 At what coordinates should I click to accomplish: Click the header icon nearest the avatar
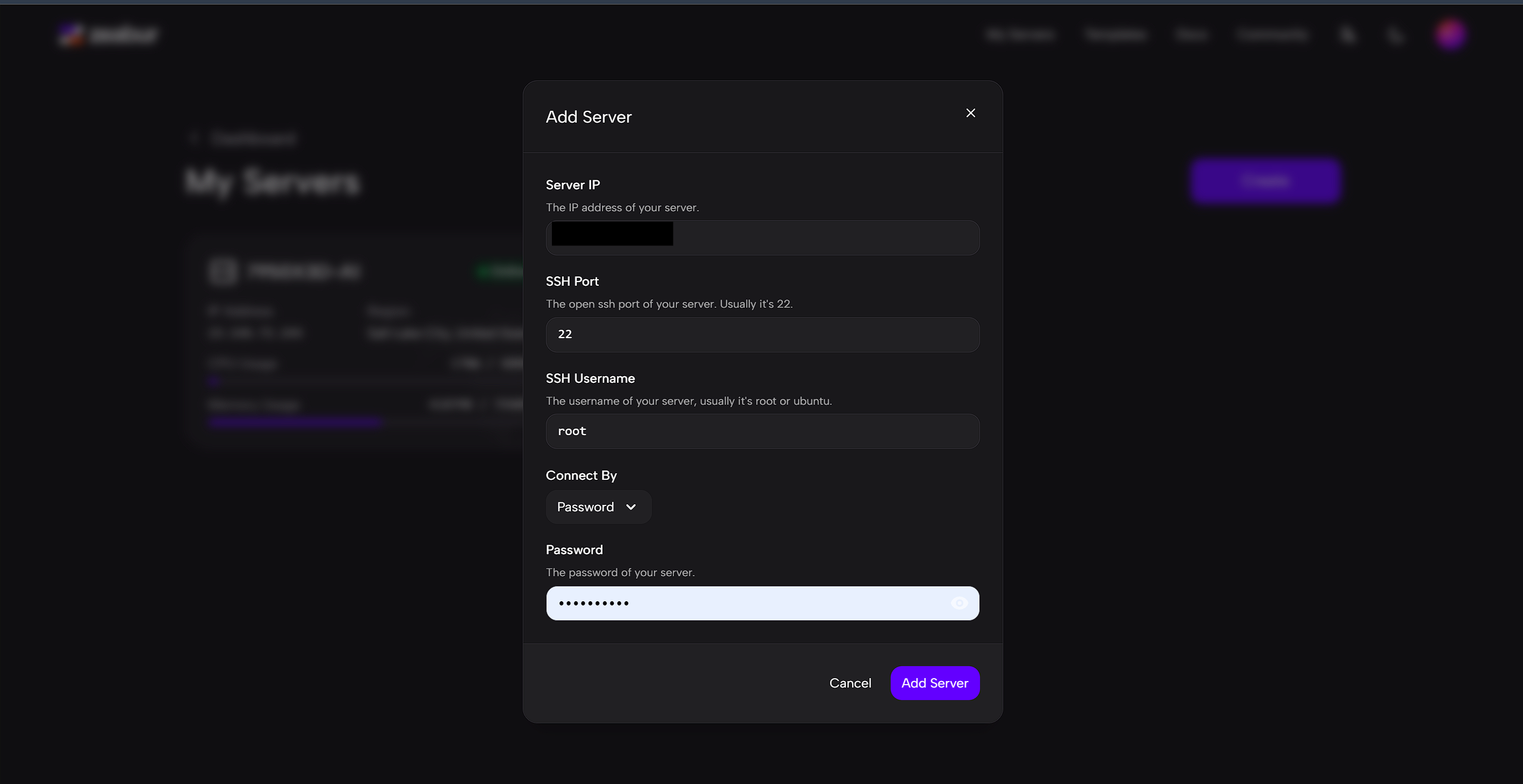click(1395, 36)
